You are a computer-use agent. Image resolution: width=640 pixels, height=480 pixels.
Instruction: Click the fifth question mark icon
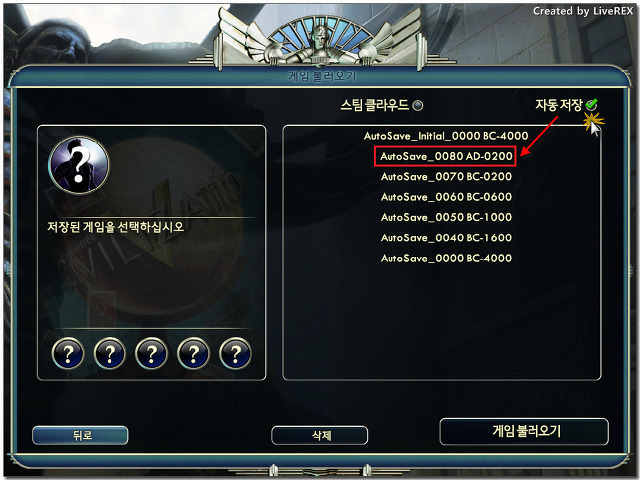[235, 353]
